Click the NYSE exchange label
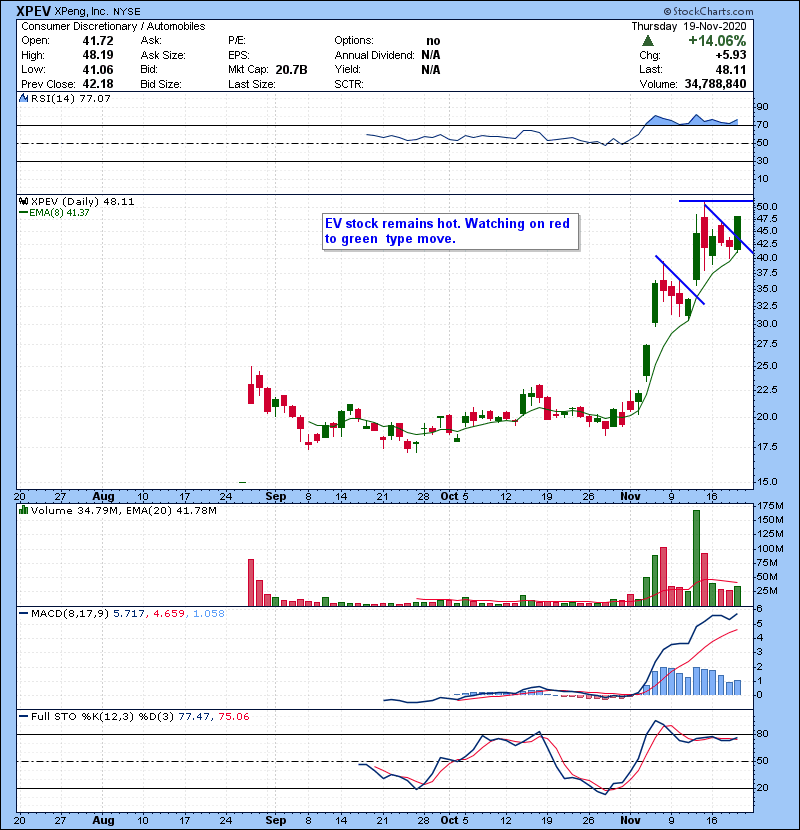This screenshot has height=830, width=800. (127, 12)
